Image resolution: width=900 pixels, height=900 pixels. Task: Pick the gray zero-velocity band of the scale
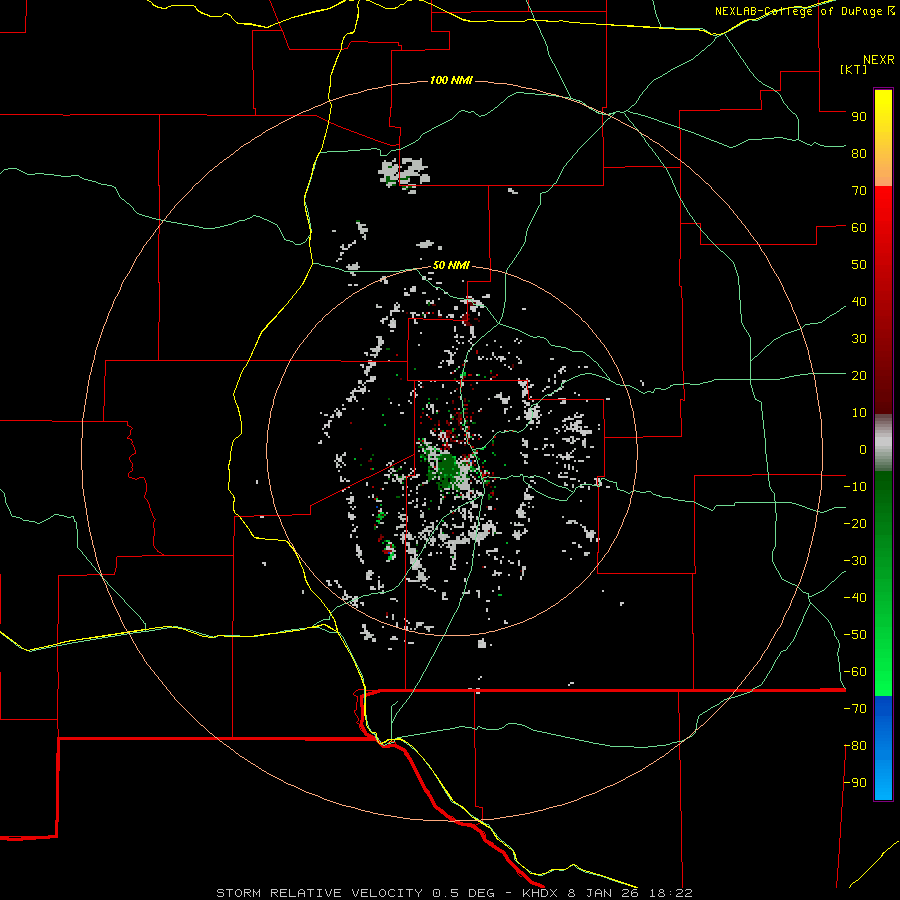click(x=883, y=443)
